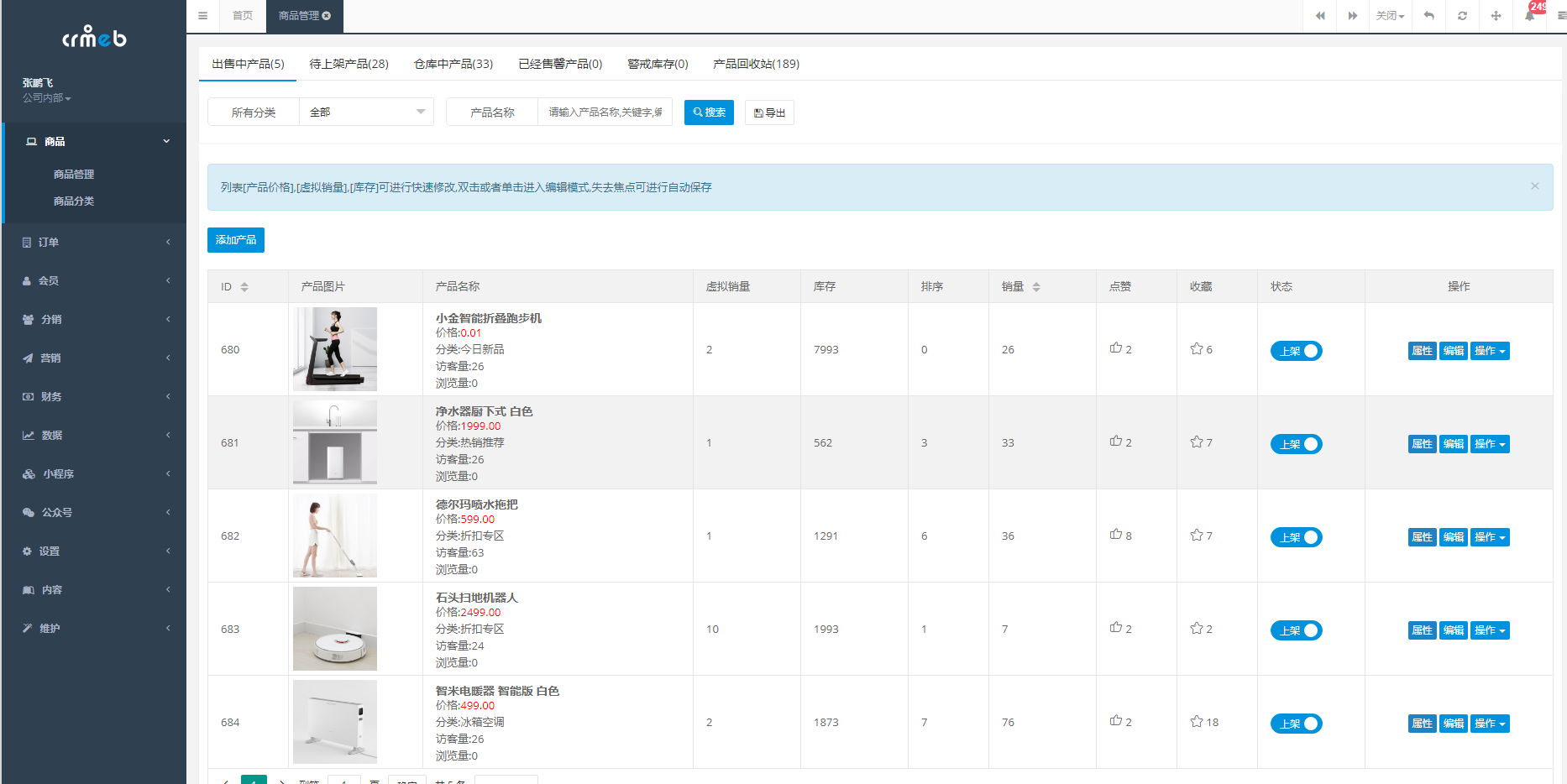Click star favorites icon for product 684
The height and width of the screenshot is (784, 1567).
[1197, 721]
